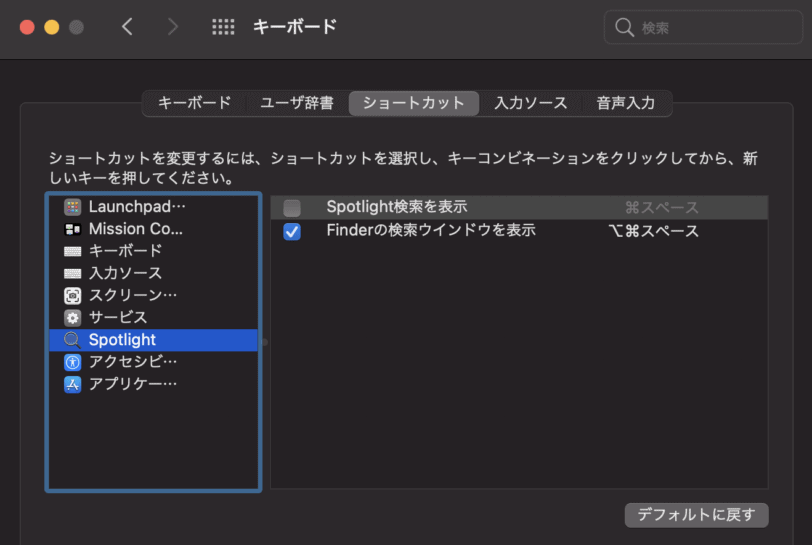Choose the App Store icon アプリケー…
This screenshot has width=812, height=545.
tap(72, 384)
